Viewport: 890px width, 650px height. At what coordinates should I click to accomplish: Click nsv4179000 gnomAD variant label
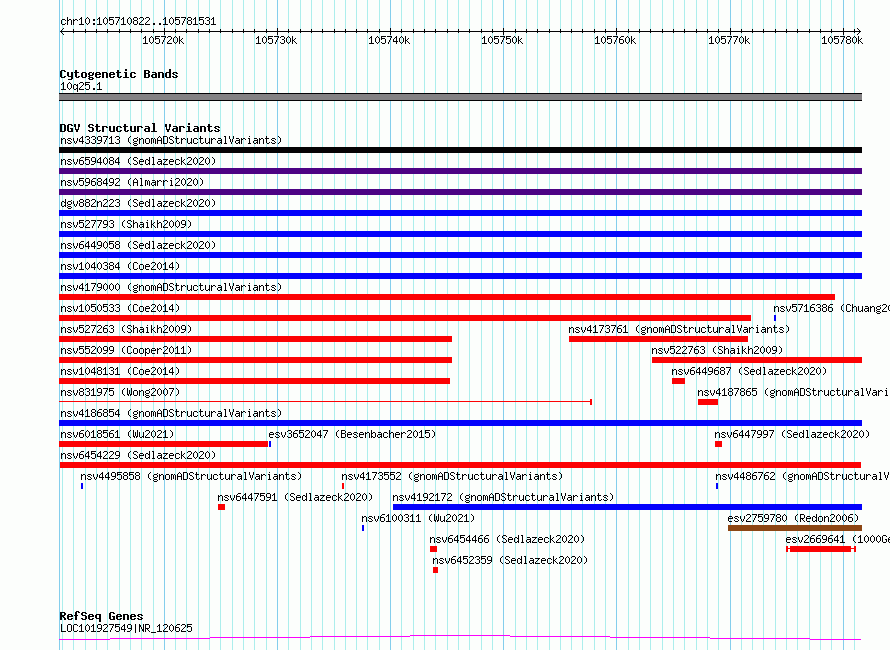(x=171, y=287)
